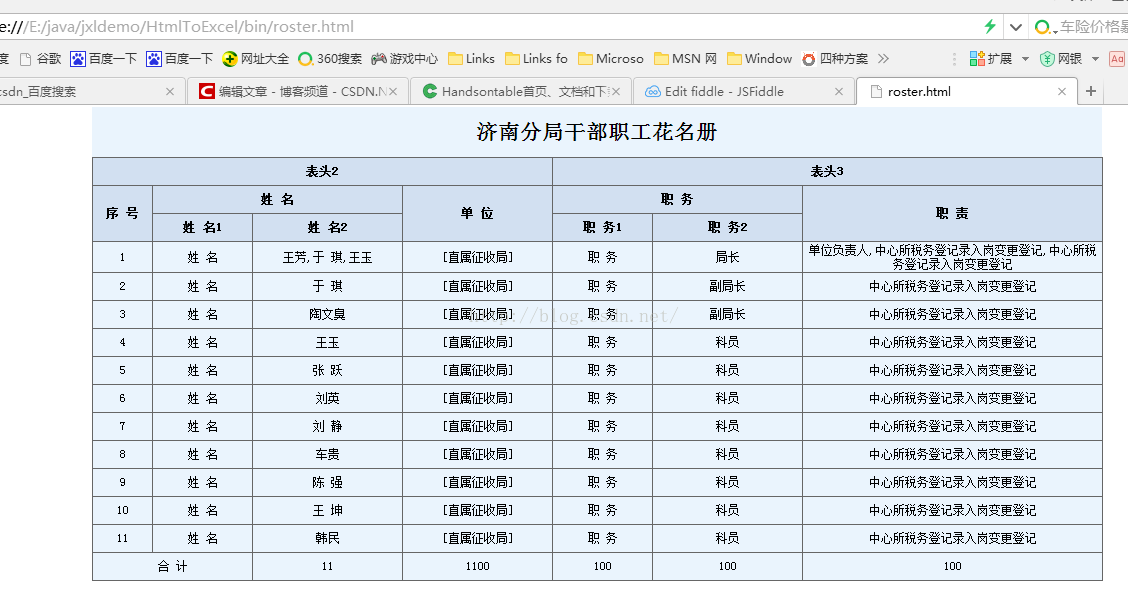Click the 合 计 total row label
This screenshot has width=1128, height=610.
click(x=173, y=566)
